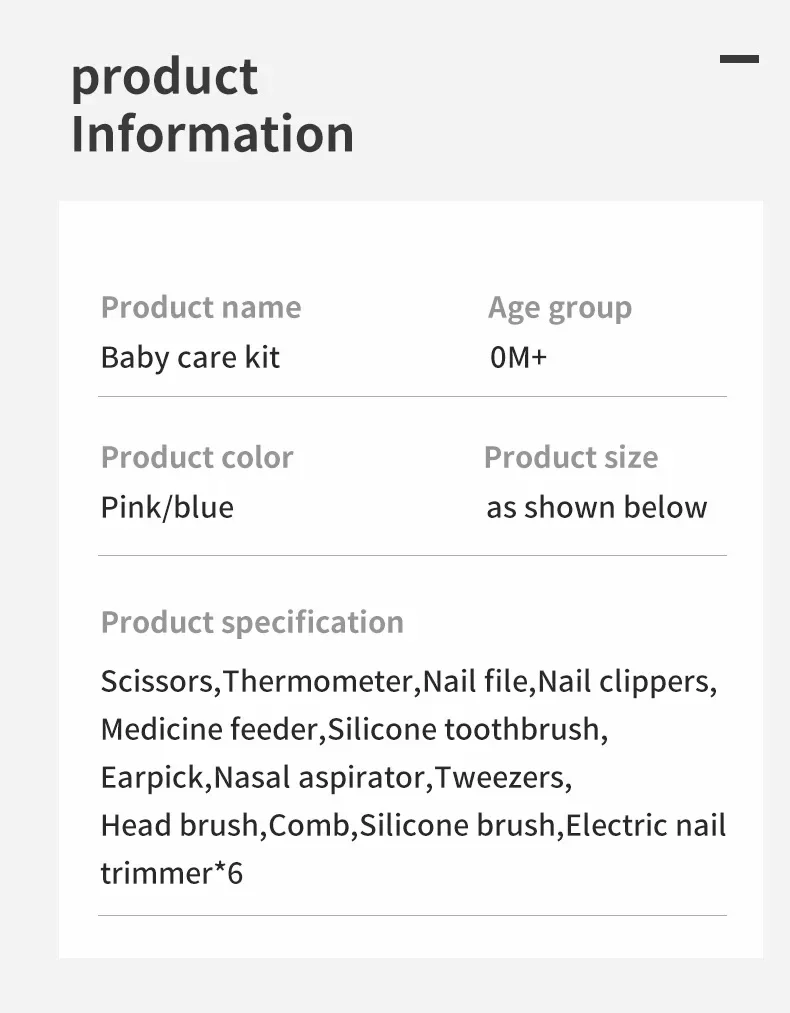Click the trimmer*6 text
The image size is (790, 1013).
click(171, 874)
